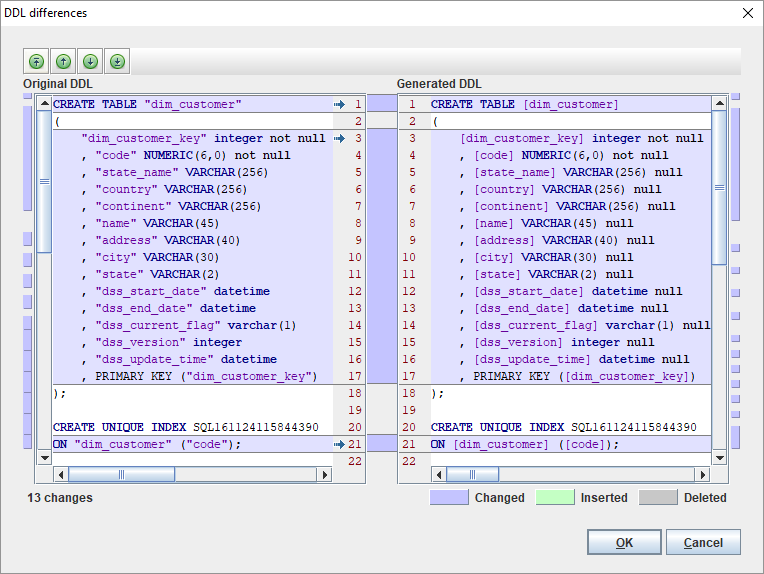Click merge arrow on line 1
This screenshot has height=574, width=764.
pos(339,104)
